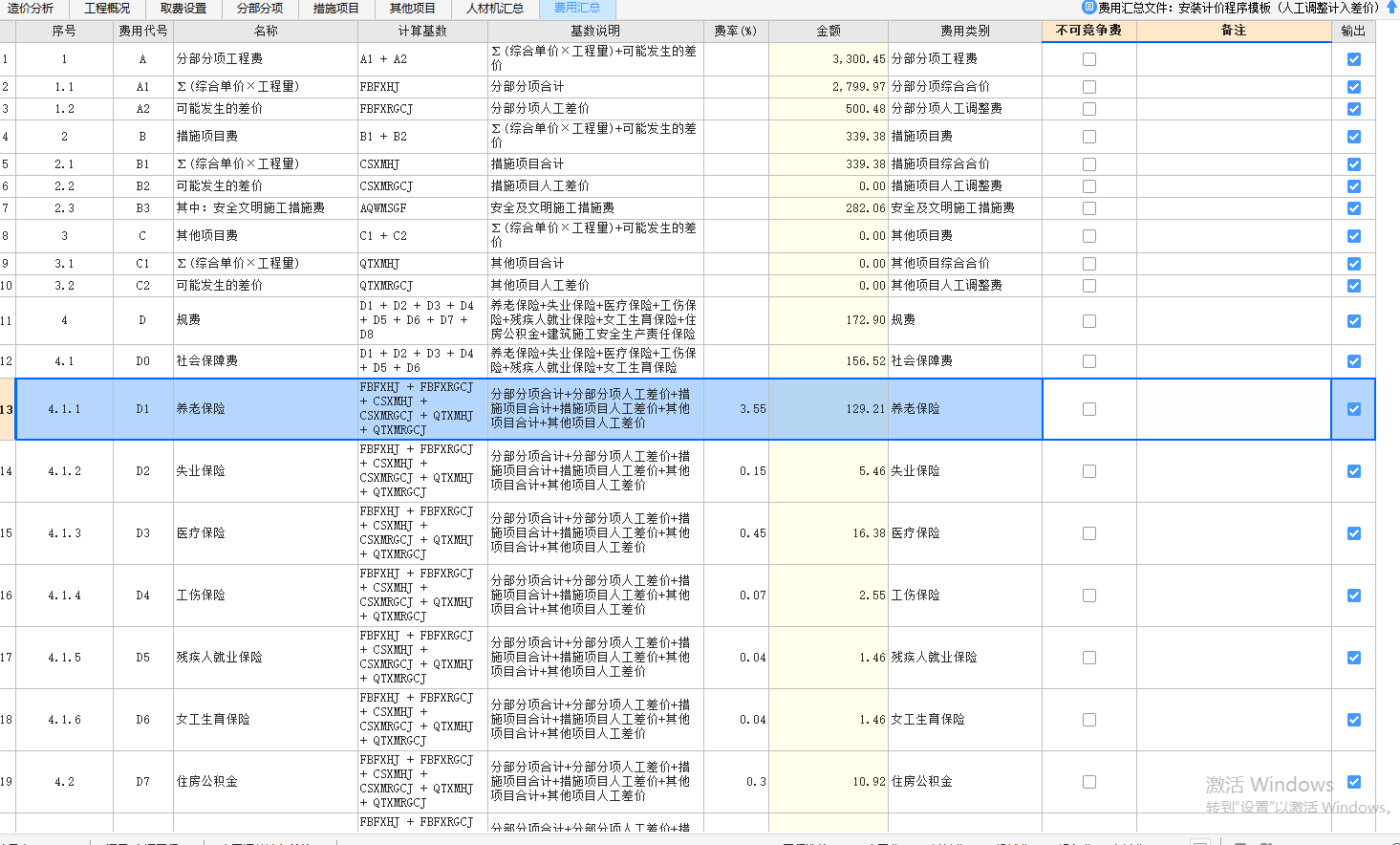This screenshot has height=845, width=1400.
Task: Open the 工程概况 tab
Action: pos(107,8)
